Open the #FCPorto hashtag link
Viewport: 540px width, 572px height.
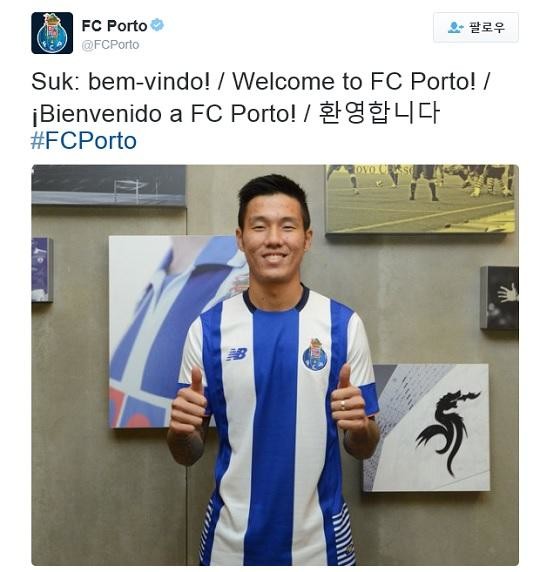pos(84,141)
